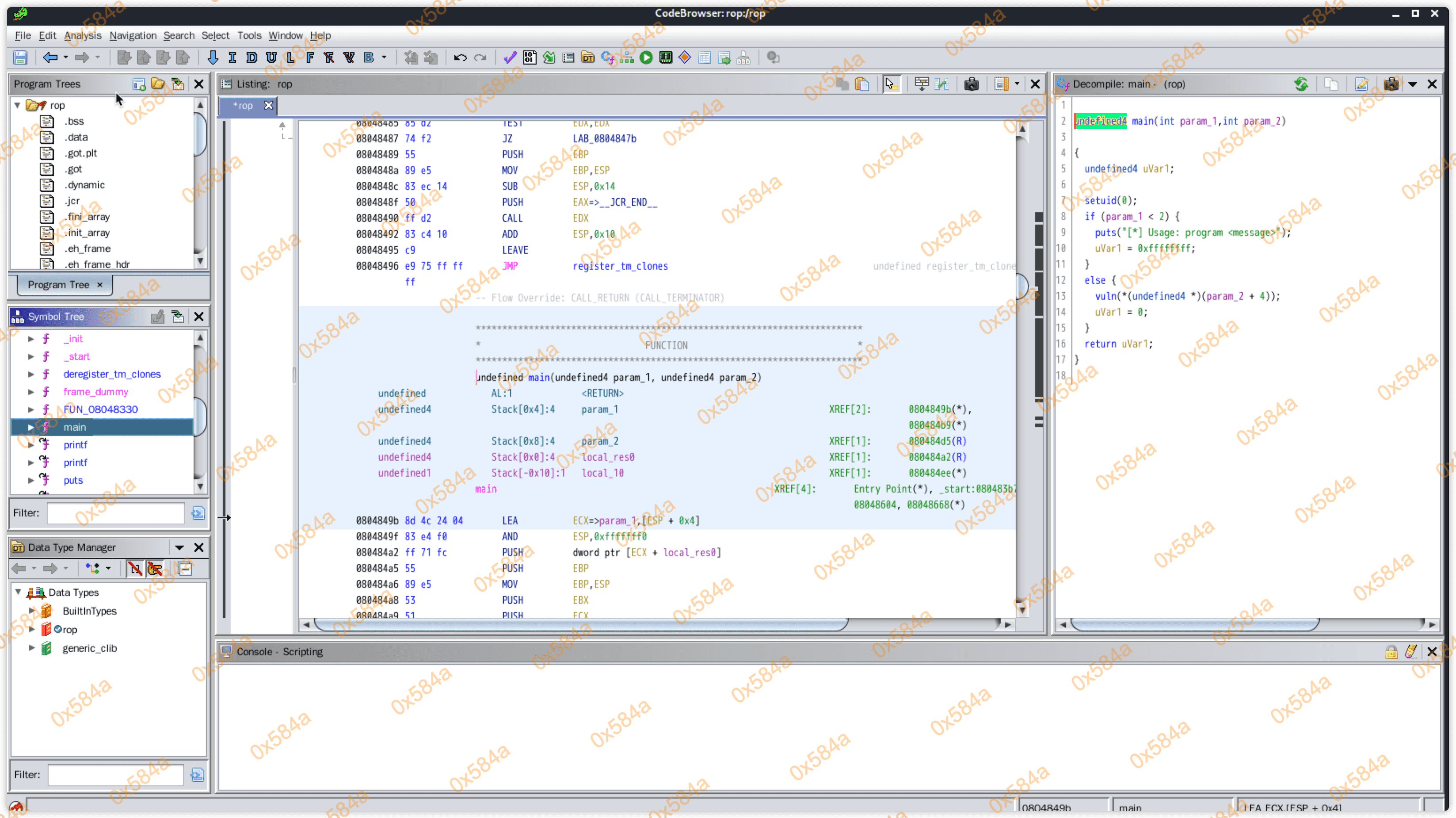The width and height of the screenshot is (1456, 818).
Task: Select the puts function in Symbol Tree
Action: 73,480
